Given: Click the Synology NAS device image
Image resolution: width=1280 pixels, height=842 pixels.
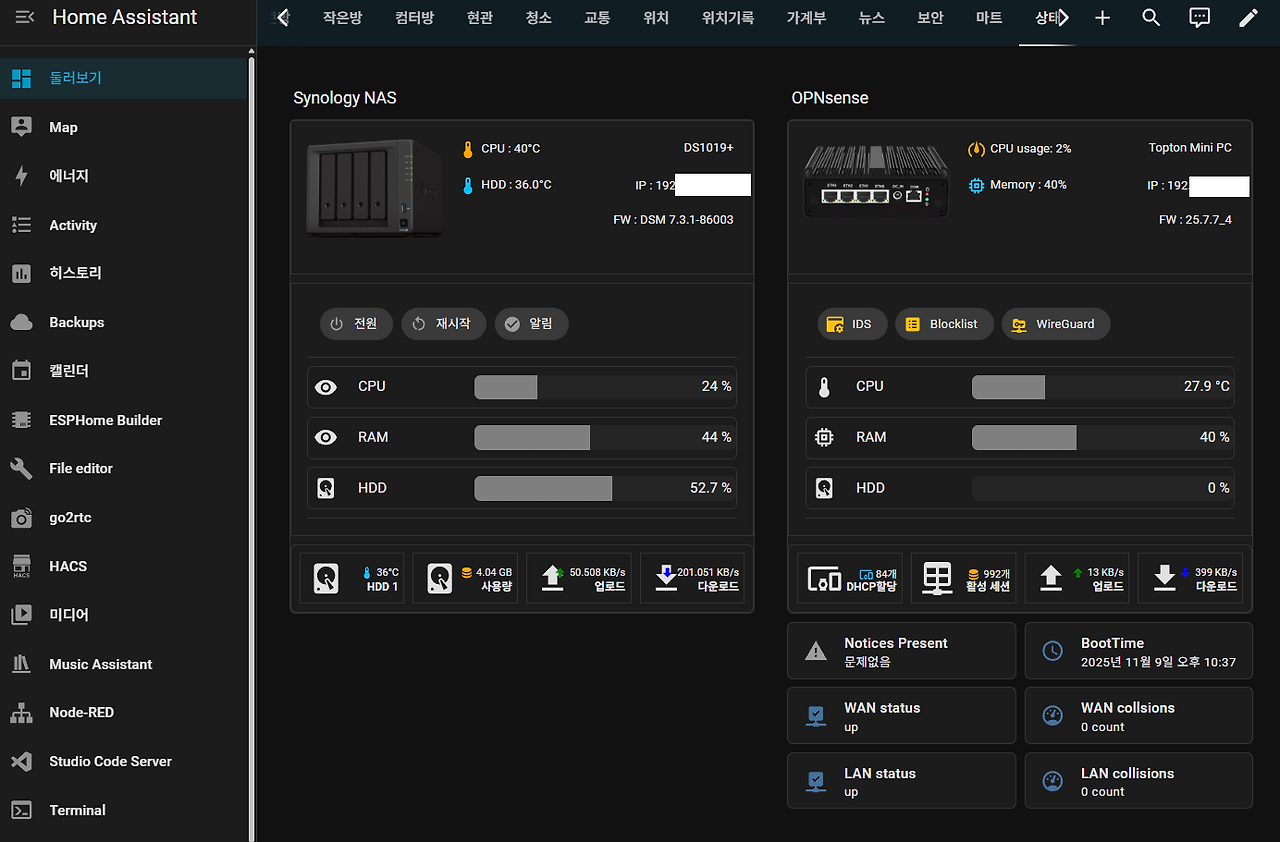Looking at the screenshot, I should pyautogui.click(x=375, y=188).
